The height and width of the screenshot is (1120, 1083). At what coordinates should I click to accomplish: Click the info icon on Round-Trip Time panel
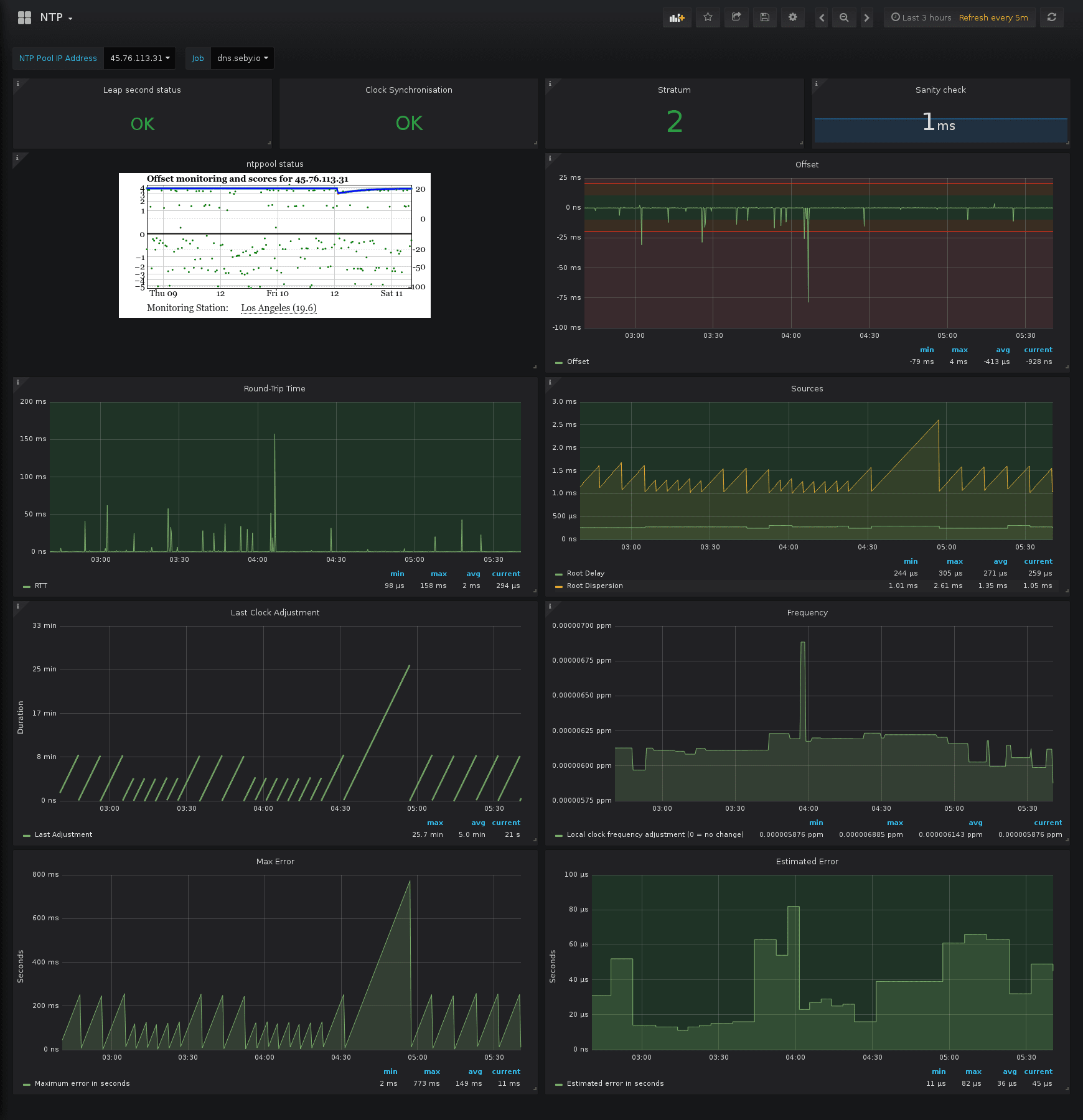tap(17, 382)
